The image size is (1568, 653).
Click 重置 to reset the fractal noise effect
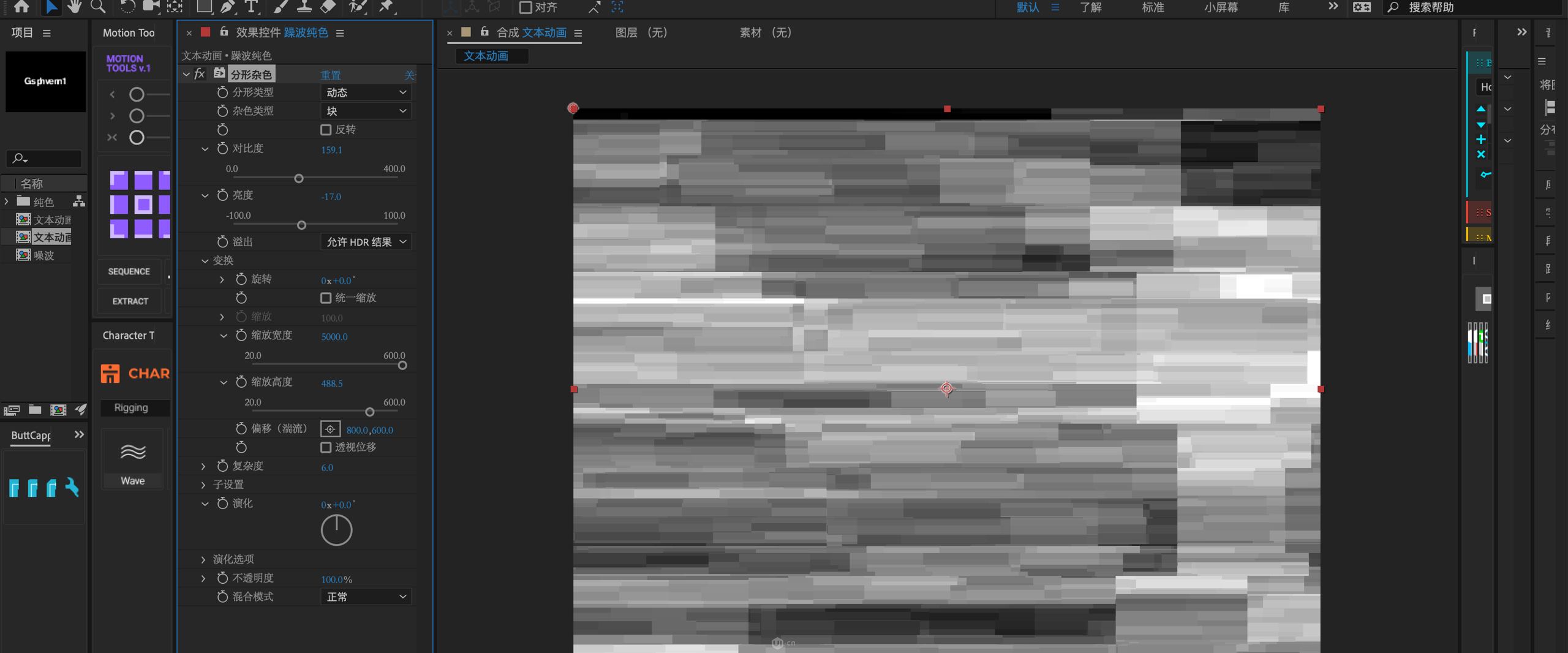(x=331, y=75)
